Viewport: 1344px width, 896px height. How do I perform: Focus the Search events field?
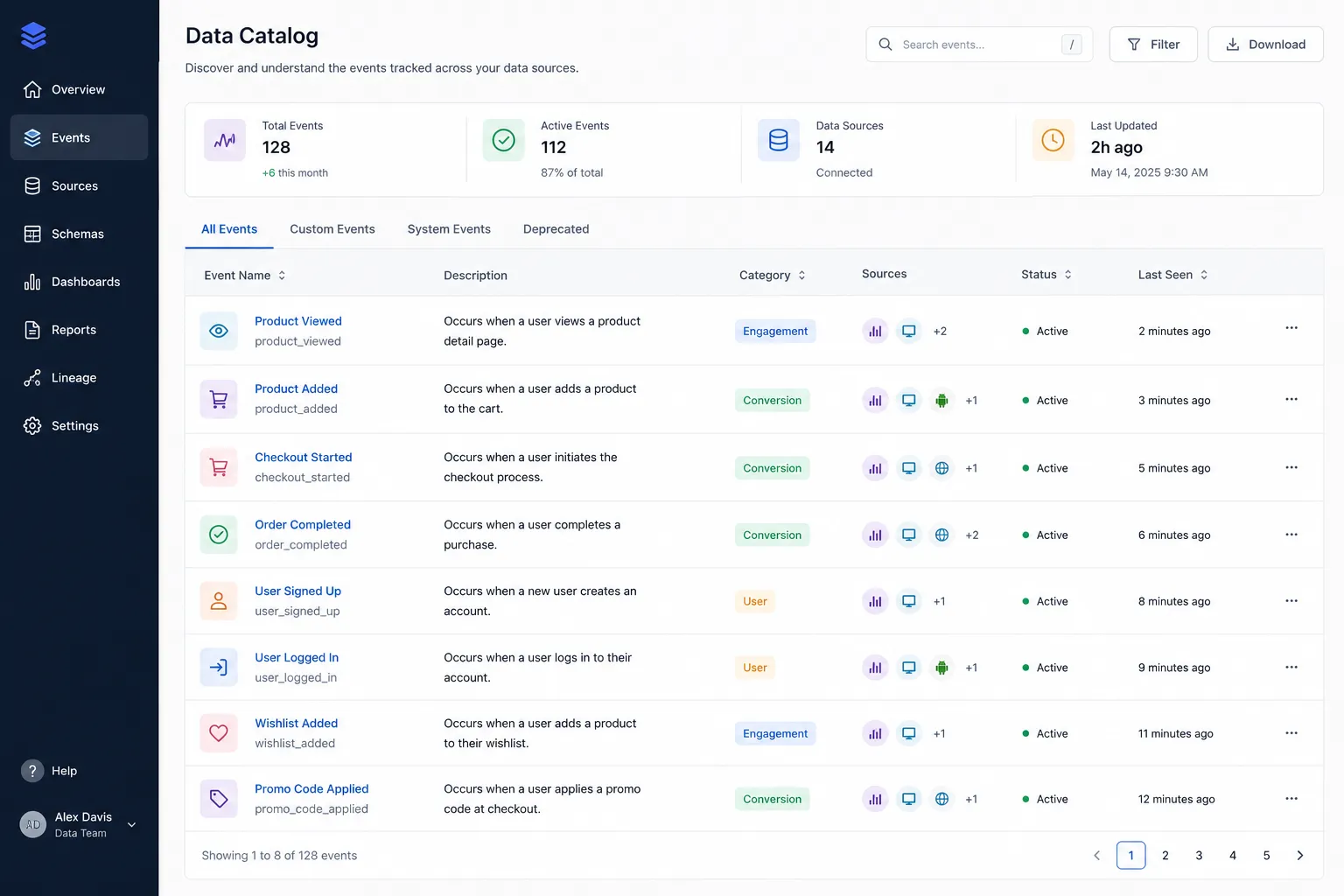(979, 45)
